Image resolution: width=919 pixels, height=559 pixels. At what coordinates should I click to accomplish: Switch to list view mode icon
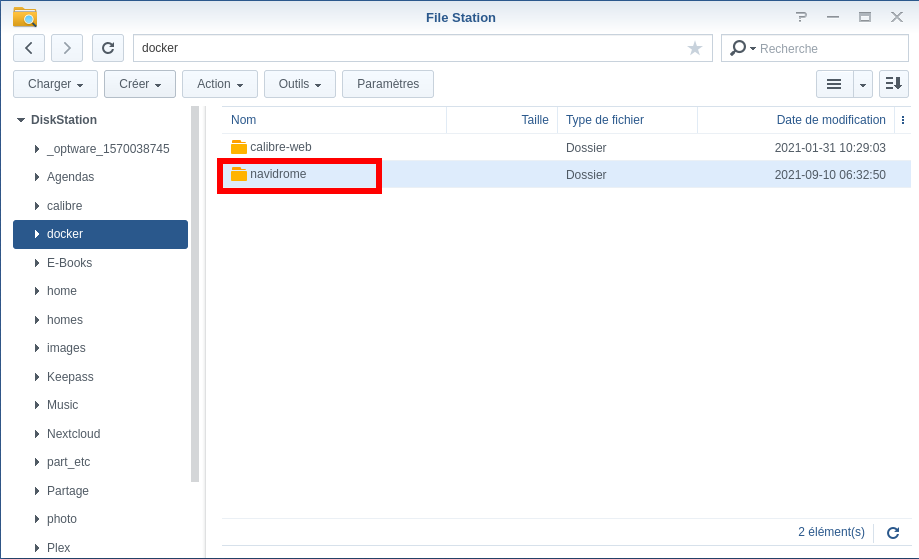pyautogui.click(x=834, y=84)
